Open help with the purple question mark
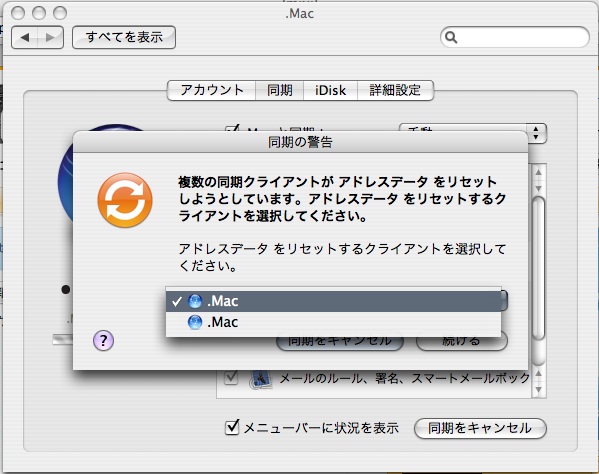This screenshot has width=599, height=474. (x=103, y=340)
